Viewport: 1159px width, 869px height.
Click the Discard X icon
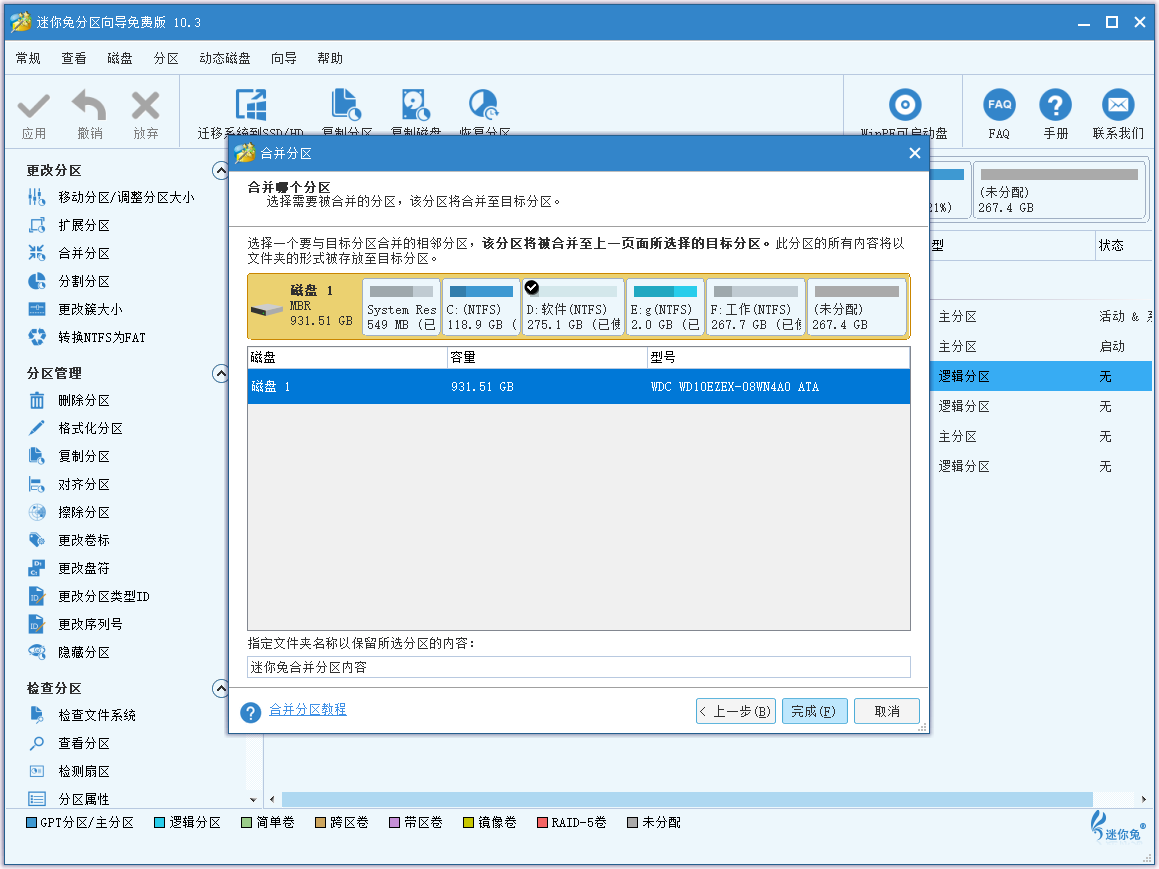[146, 105]
